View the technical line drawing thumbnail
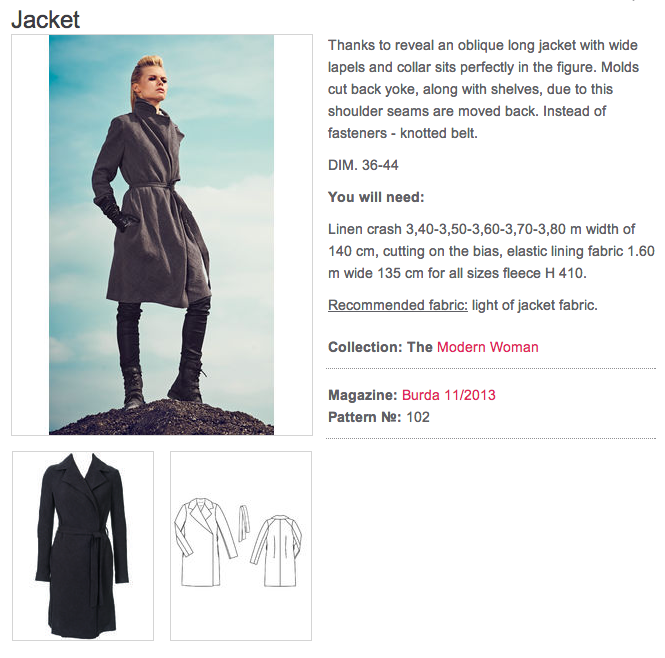This screenshot has width=665, height=658. [241, 546]
